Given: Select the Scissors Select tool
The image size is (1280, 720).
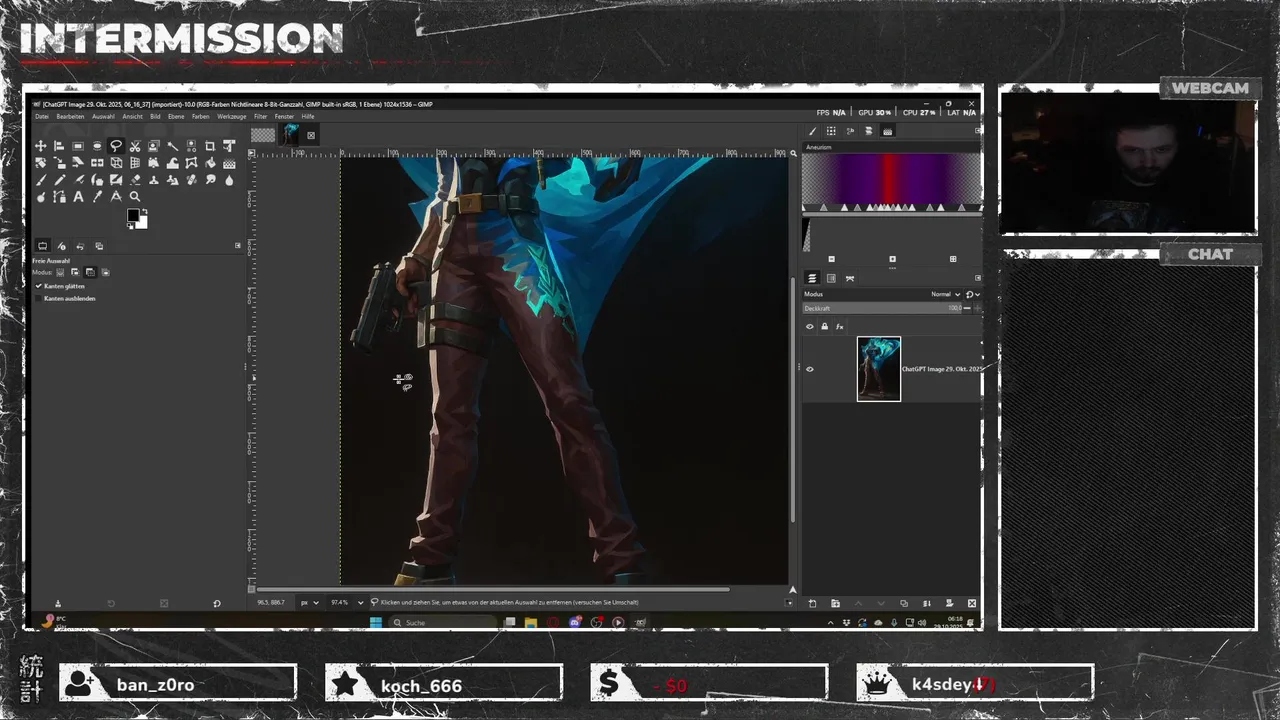Looking at the screenshot, I should pos(135,146).
